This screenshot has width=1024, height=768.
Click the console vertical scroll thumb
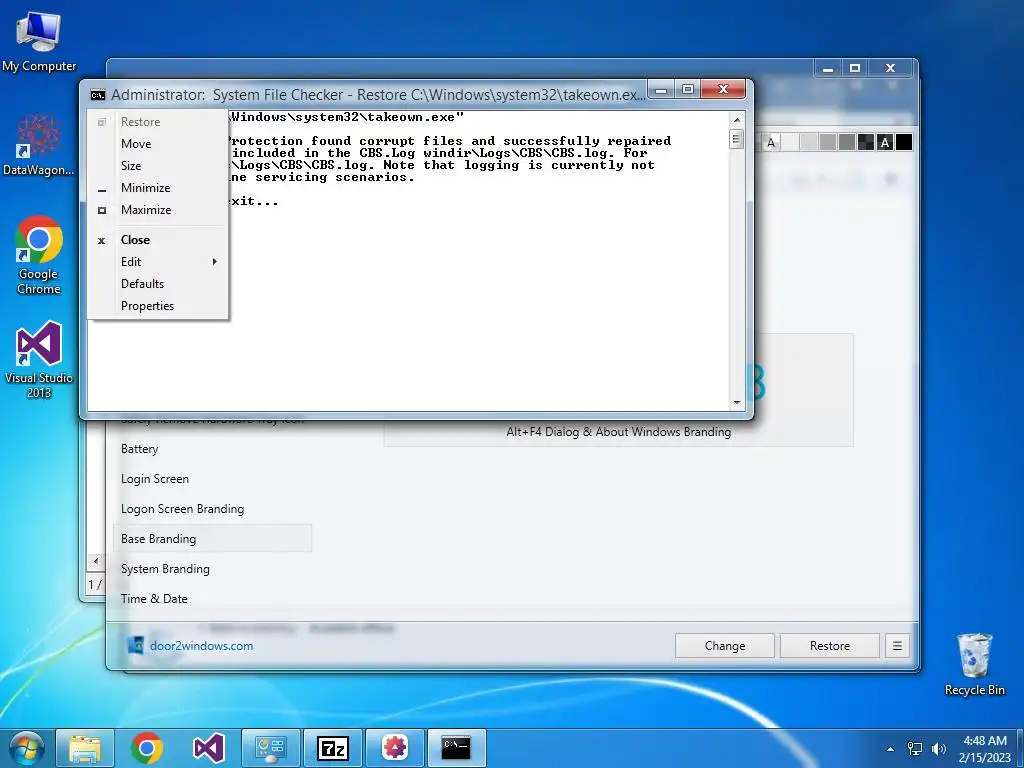(x=737, y=139)
